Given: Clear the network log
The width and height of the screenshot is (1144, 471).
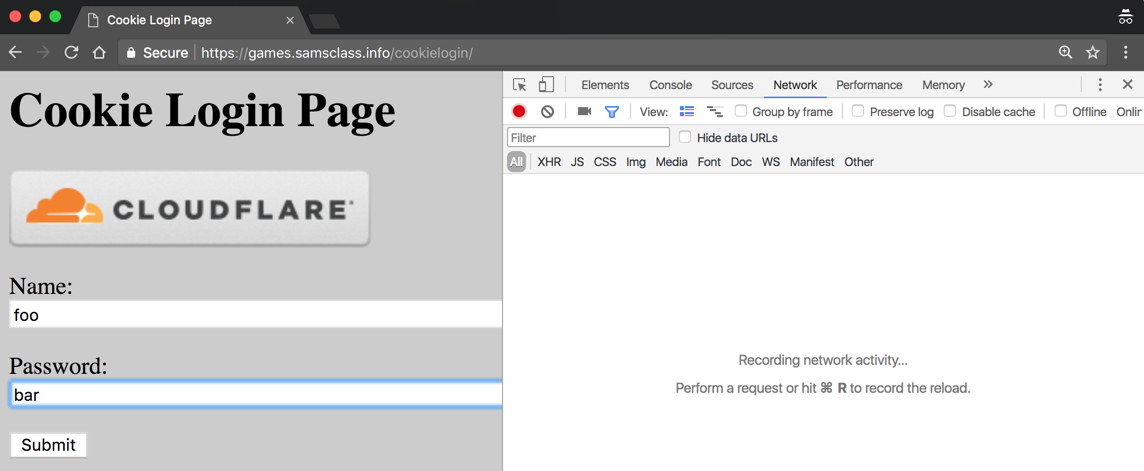Looking at the screenshot, I should (547, 112).
